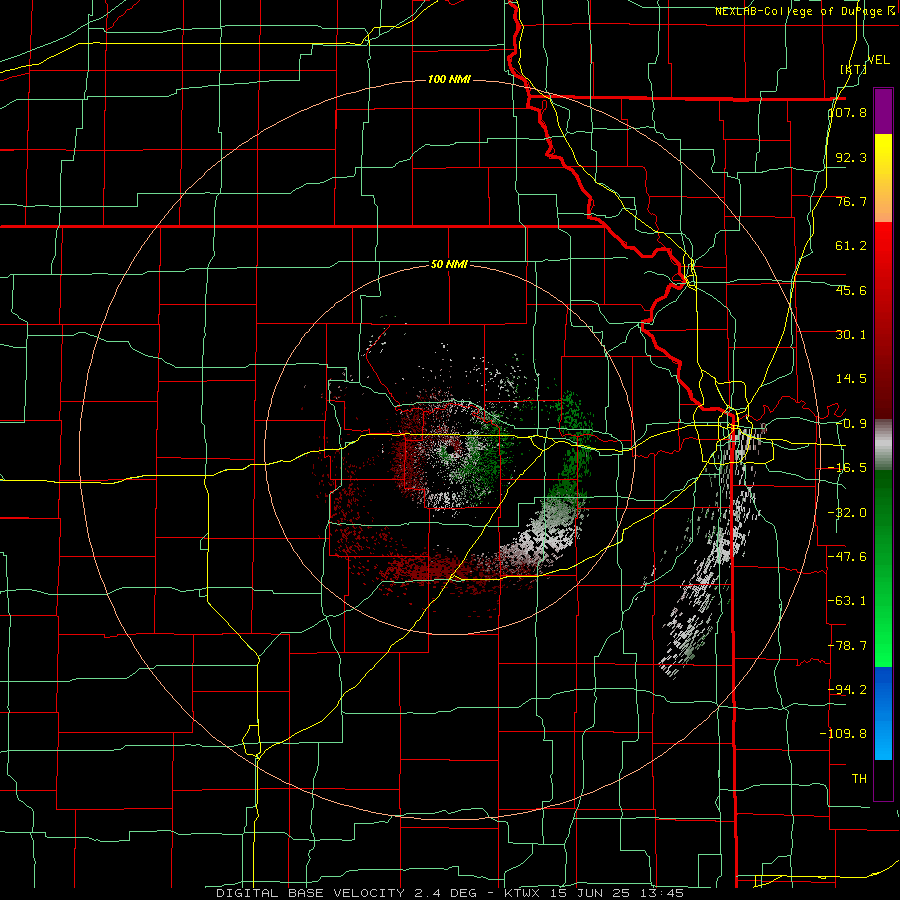Click the [KT] units label

(853, 70)
